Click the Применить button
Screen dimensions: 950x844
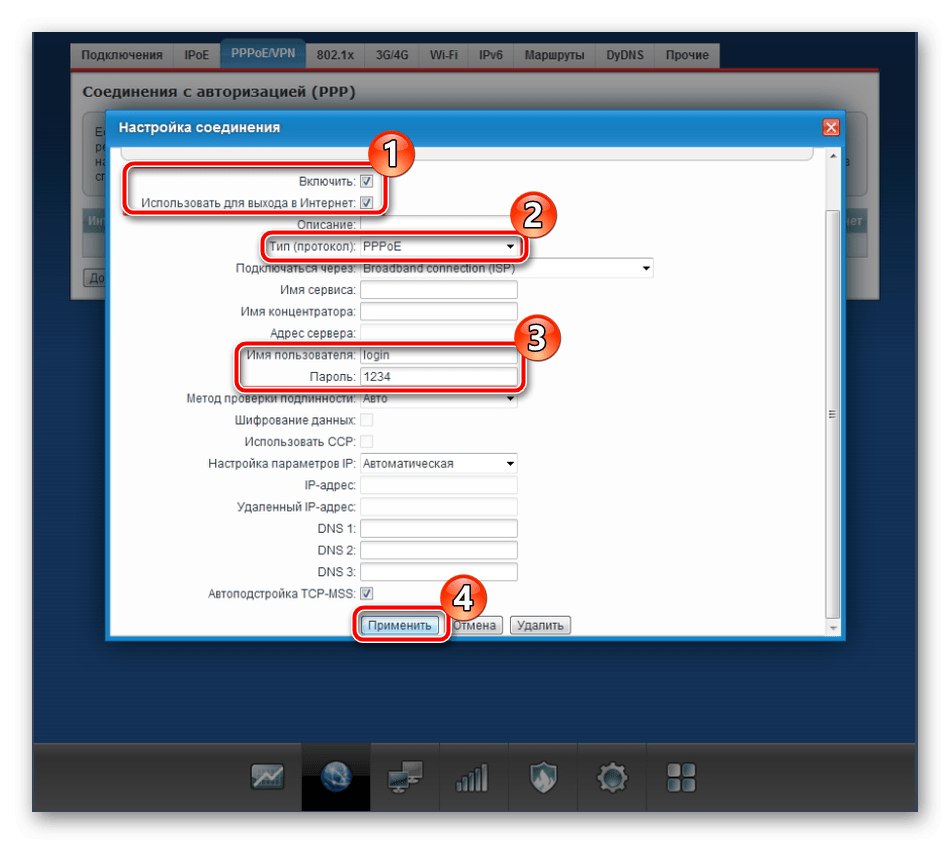click(x=399, y=625)
